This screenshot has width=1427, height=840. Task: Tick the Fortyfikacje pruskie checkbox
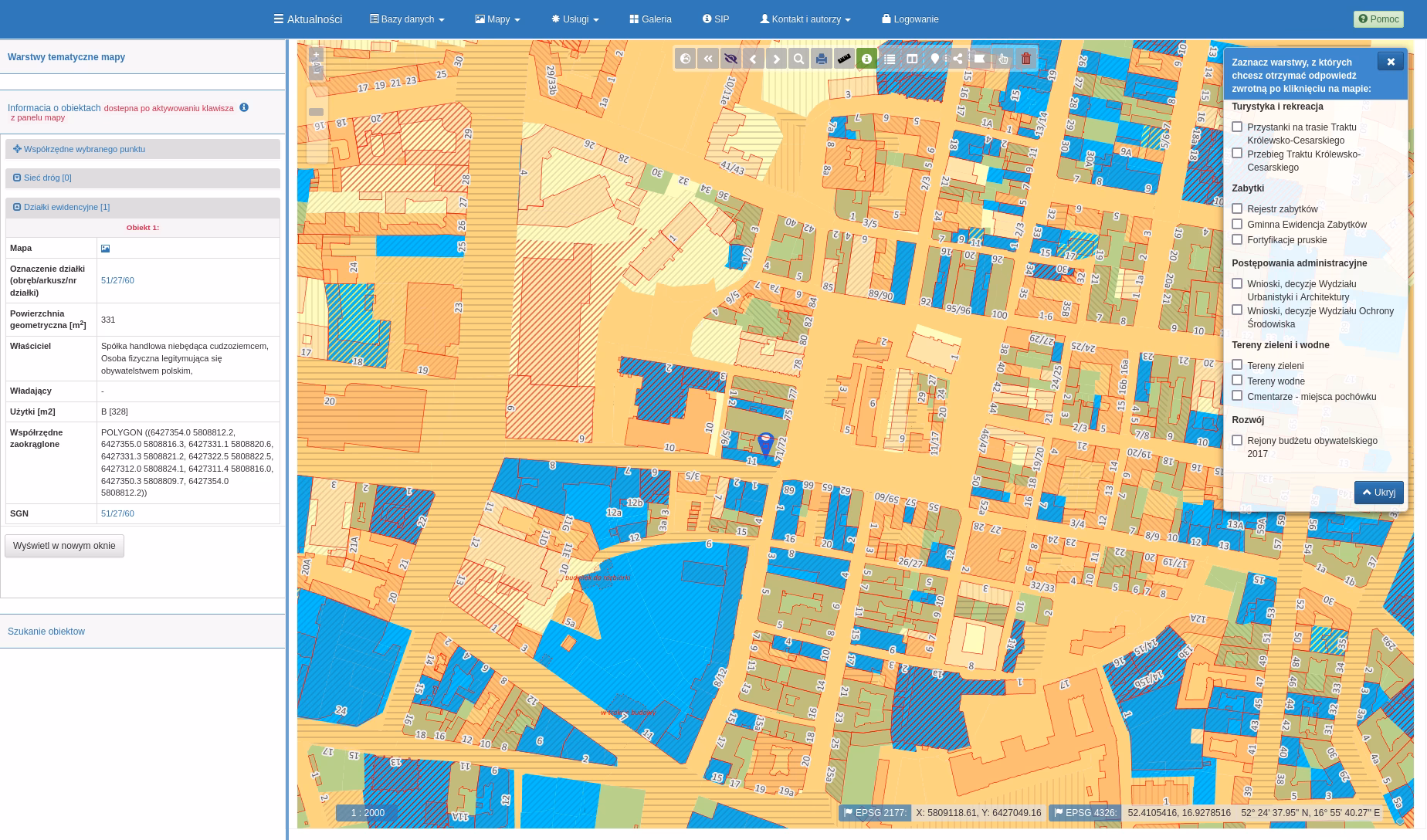coord(1237,239)
